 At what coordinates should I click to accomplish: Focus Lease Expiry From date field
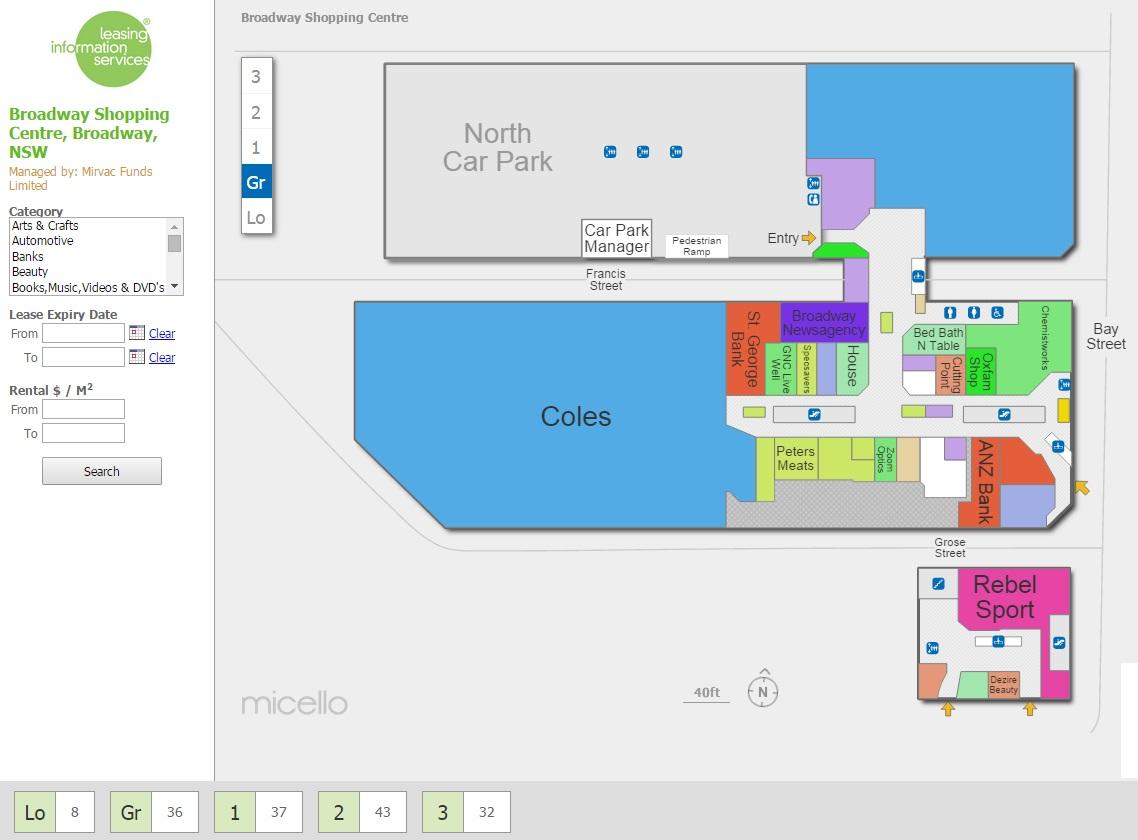click(x=83, y=333)
